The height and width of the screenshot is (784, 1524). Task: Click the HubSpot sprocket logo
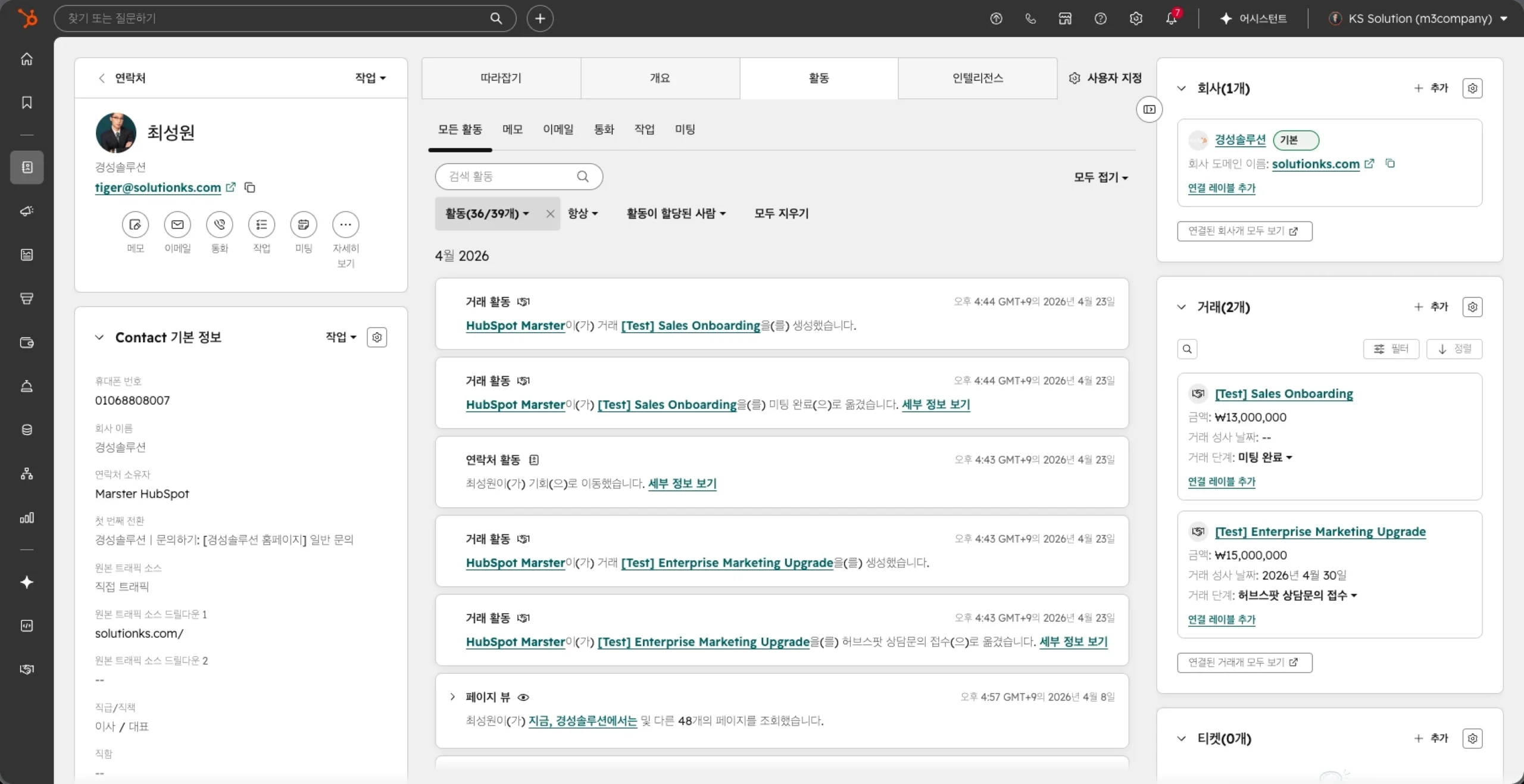[x=27, y=18]
